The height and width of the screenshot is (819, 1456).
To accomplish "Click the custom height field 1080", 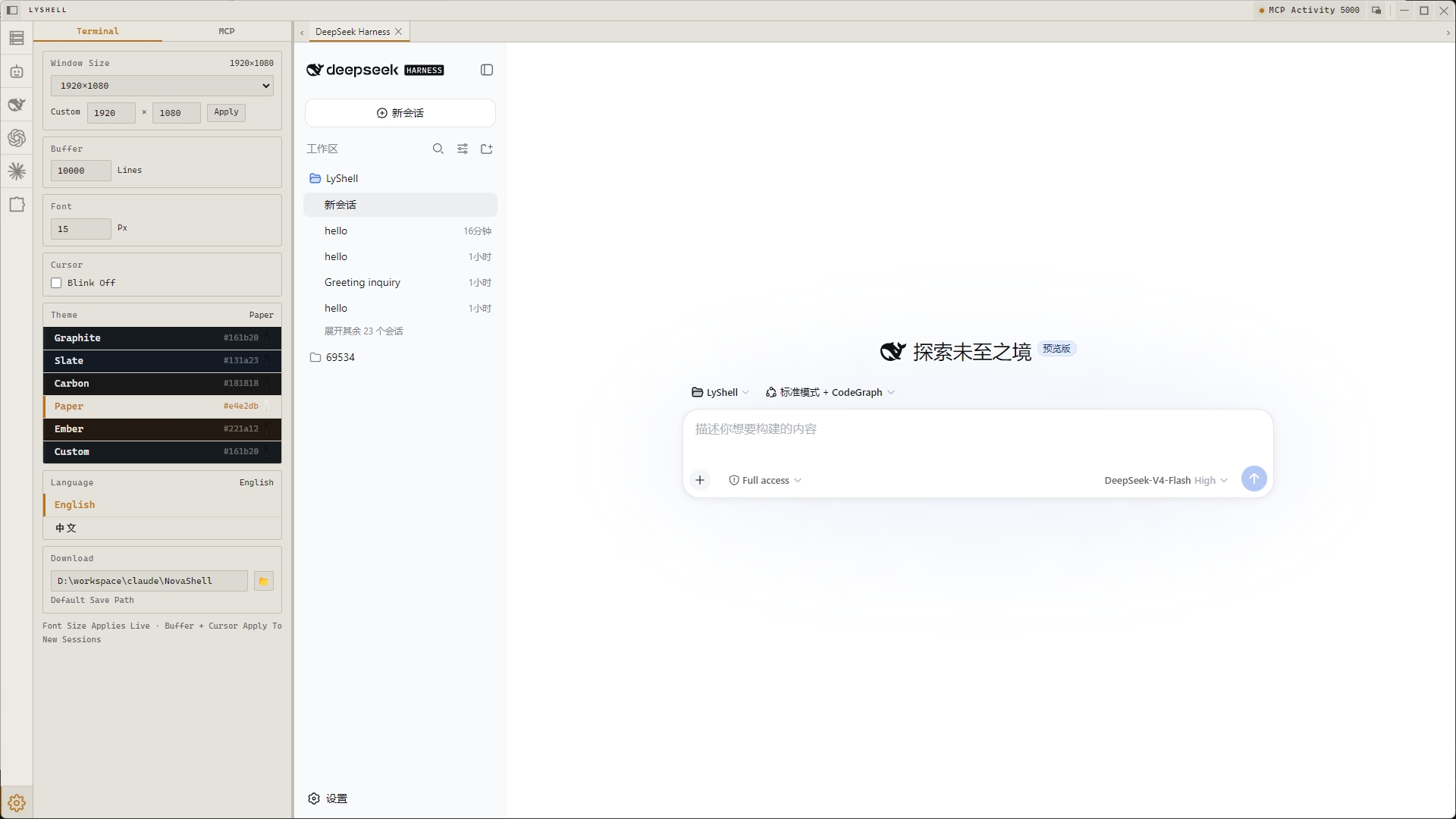I will 177,113.
